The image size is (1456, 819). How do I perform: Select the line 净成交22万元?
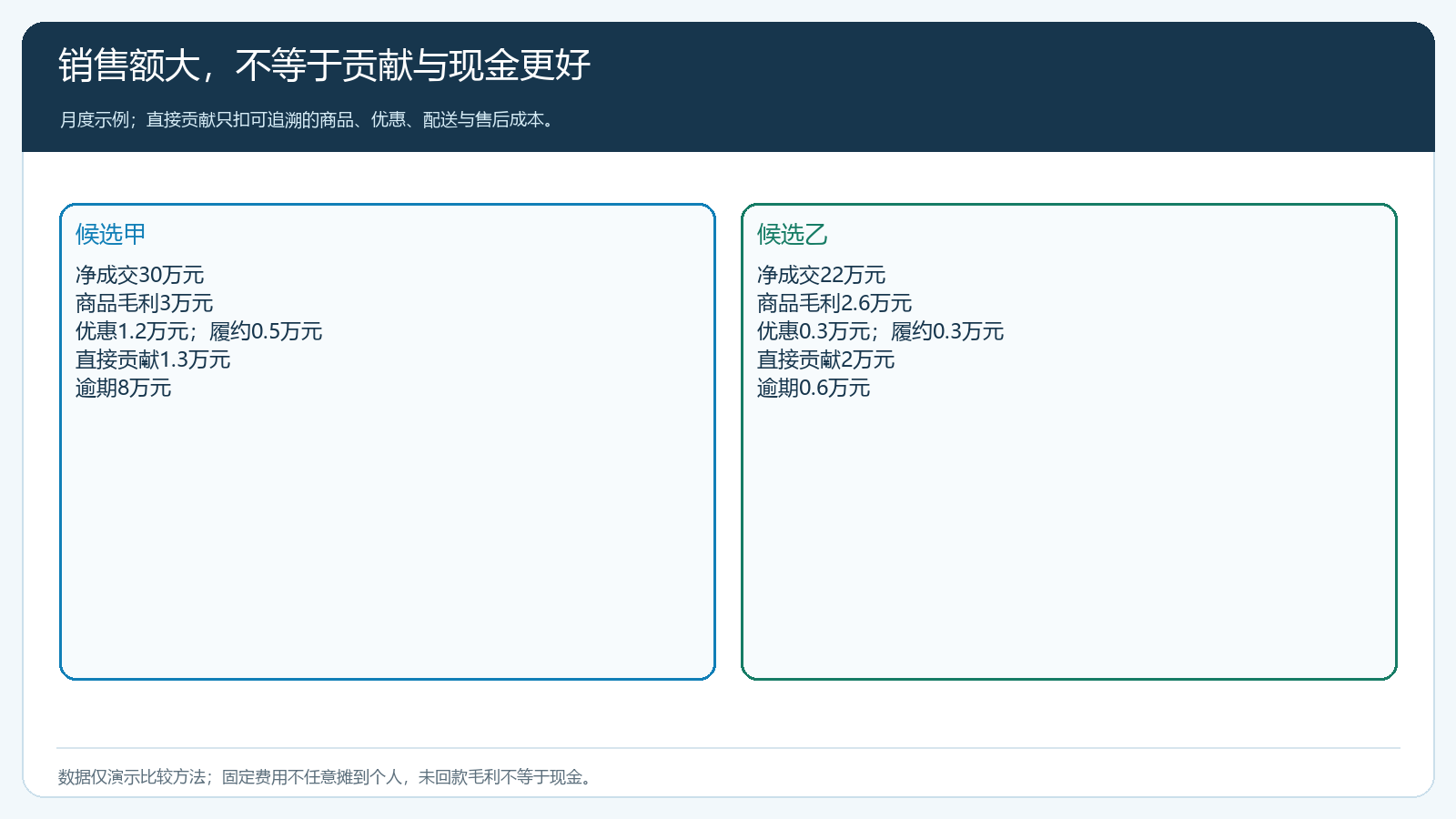click(x=822, y=275)
